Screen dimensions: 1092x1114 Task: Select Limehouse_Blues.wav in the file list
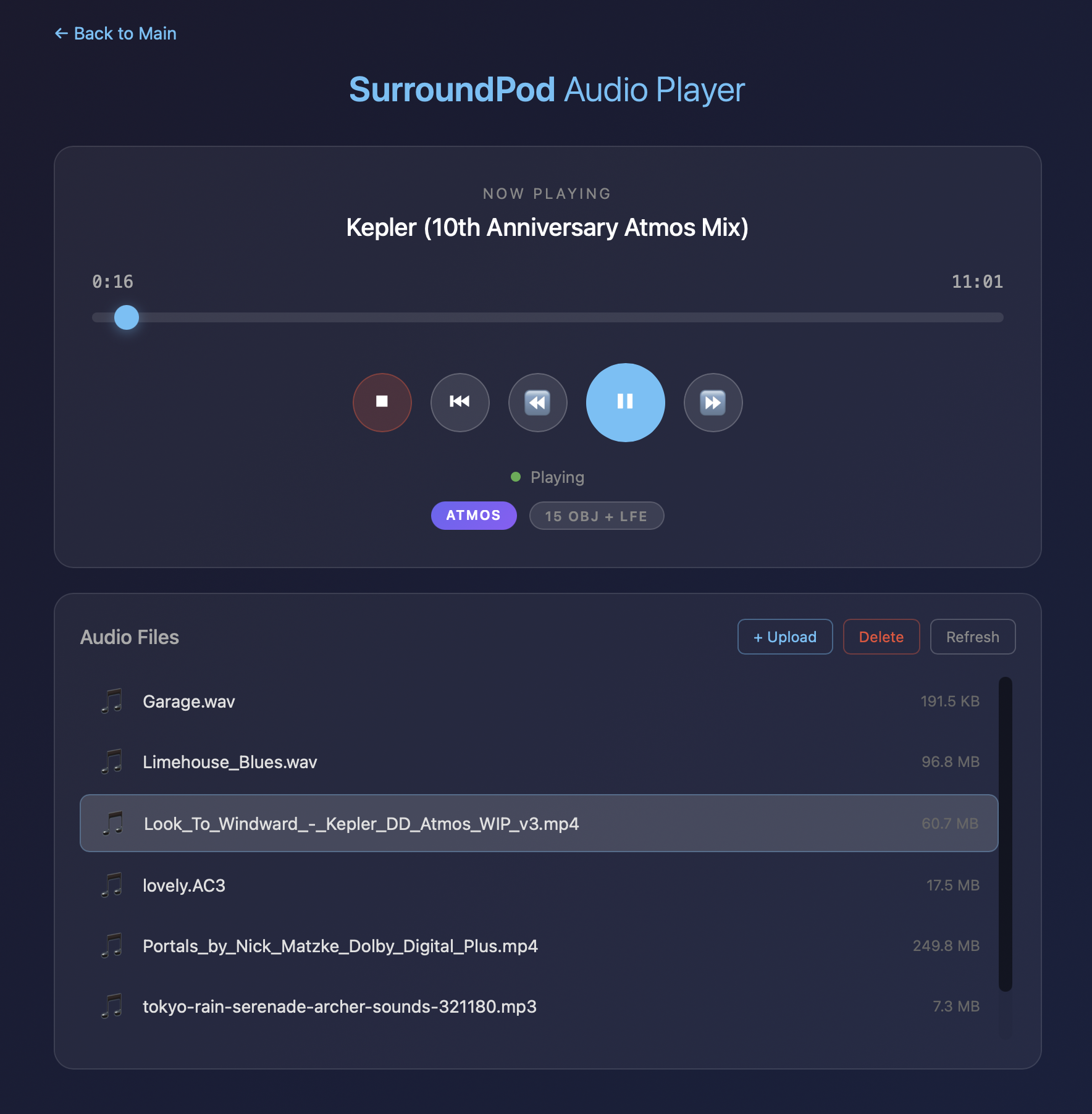tap(539, 762)
